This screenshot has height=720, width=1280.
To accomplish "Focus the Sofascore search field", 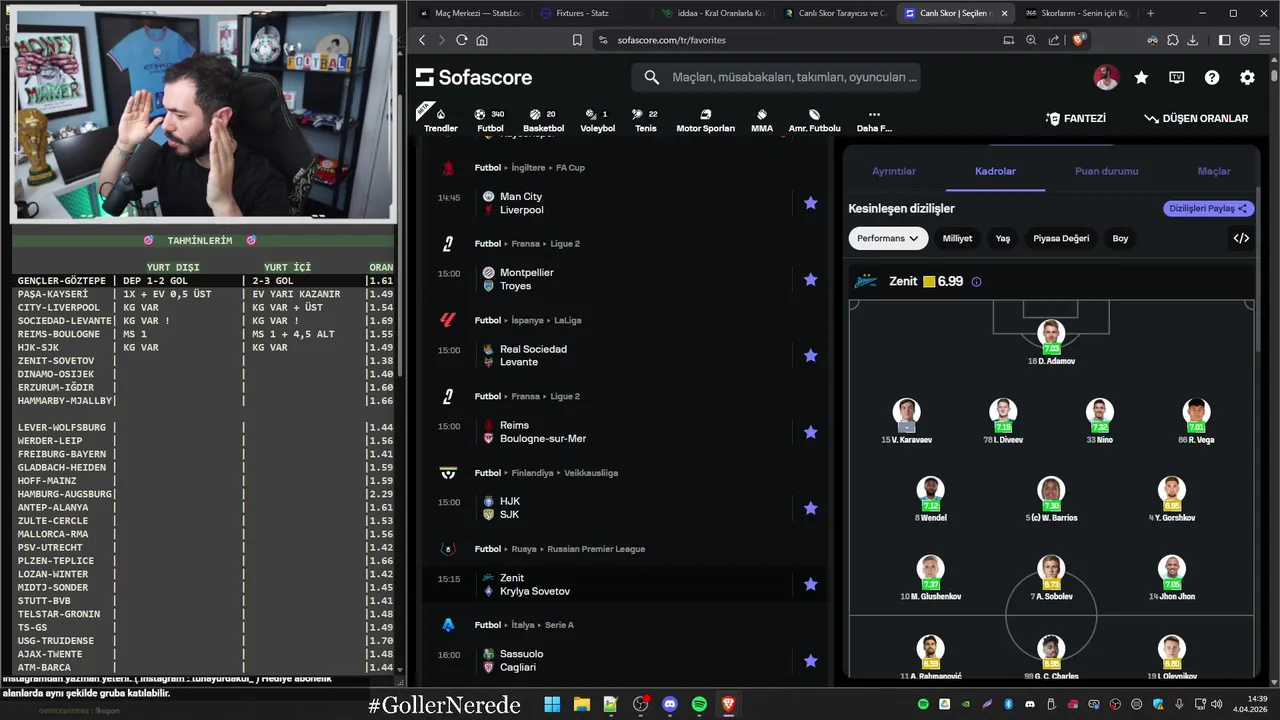I will pyautogui.click(x=776, y=77).
